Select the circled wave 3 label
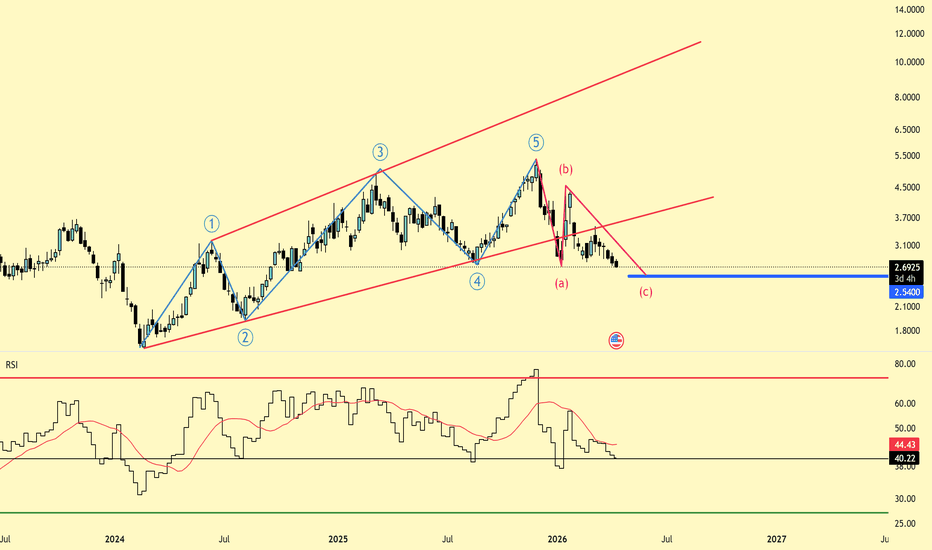The width and height of the screenshot is (932, 550). pyautogui.click(x=380, y=152)
